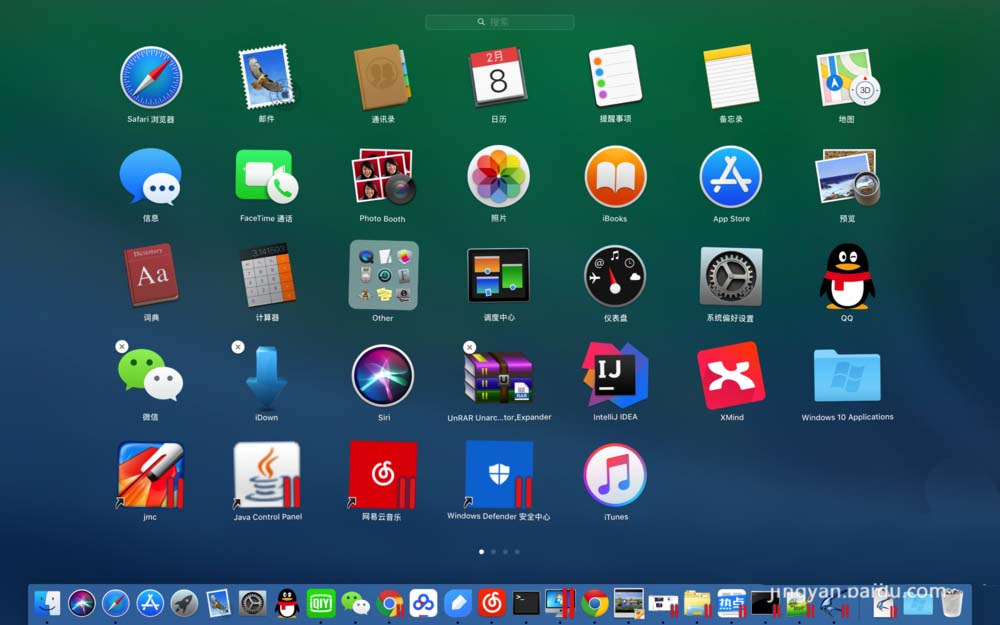This screenshot has width=1000, height=625.
Task: Expand the Other apps folder
Action: click(x=383, y=275)
